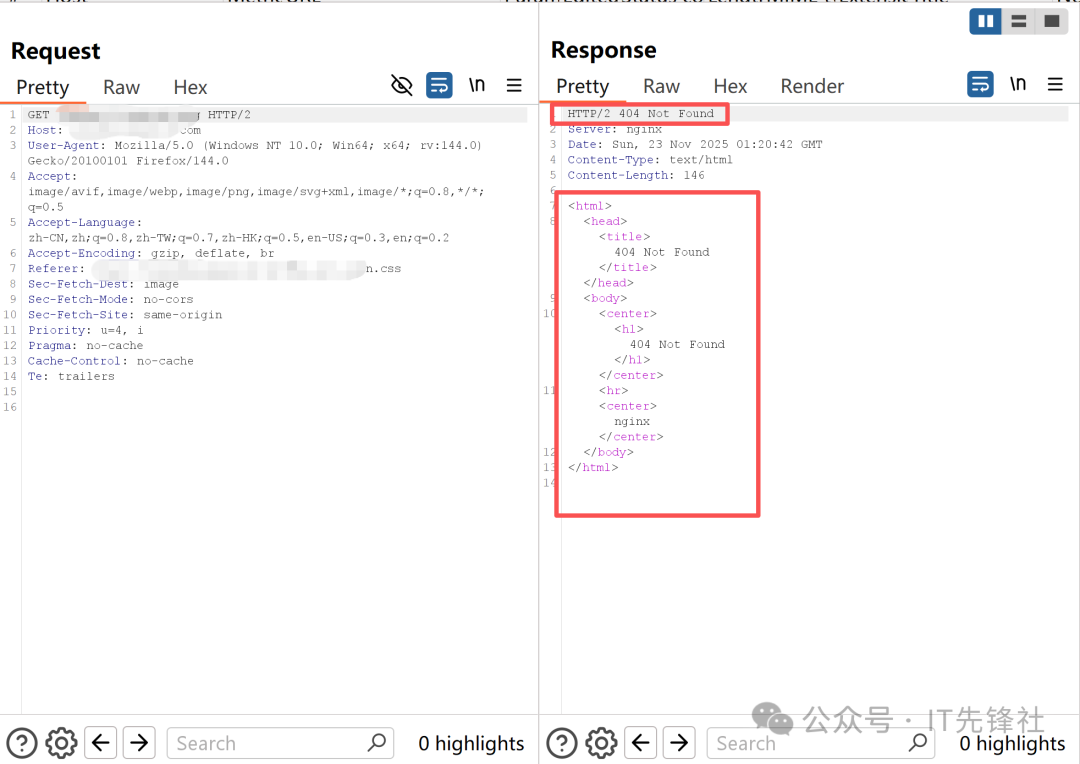Click the Sec-Fetch-Mode: no-cors line

[110, 299]
